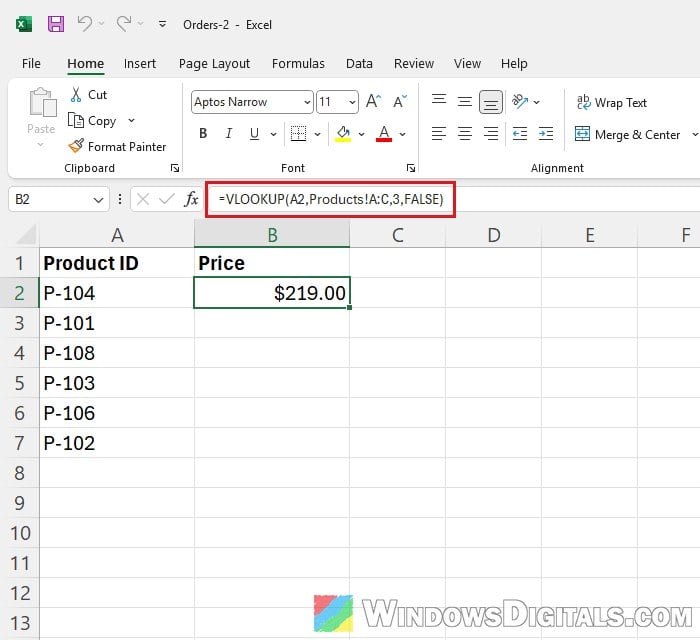700x640 pixels.
Task: Toggle the Bottom Align button
Action: tap(491, 102)
